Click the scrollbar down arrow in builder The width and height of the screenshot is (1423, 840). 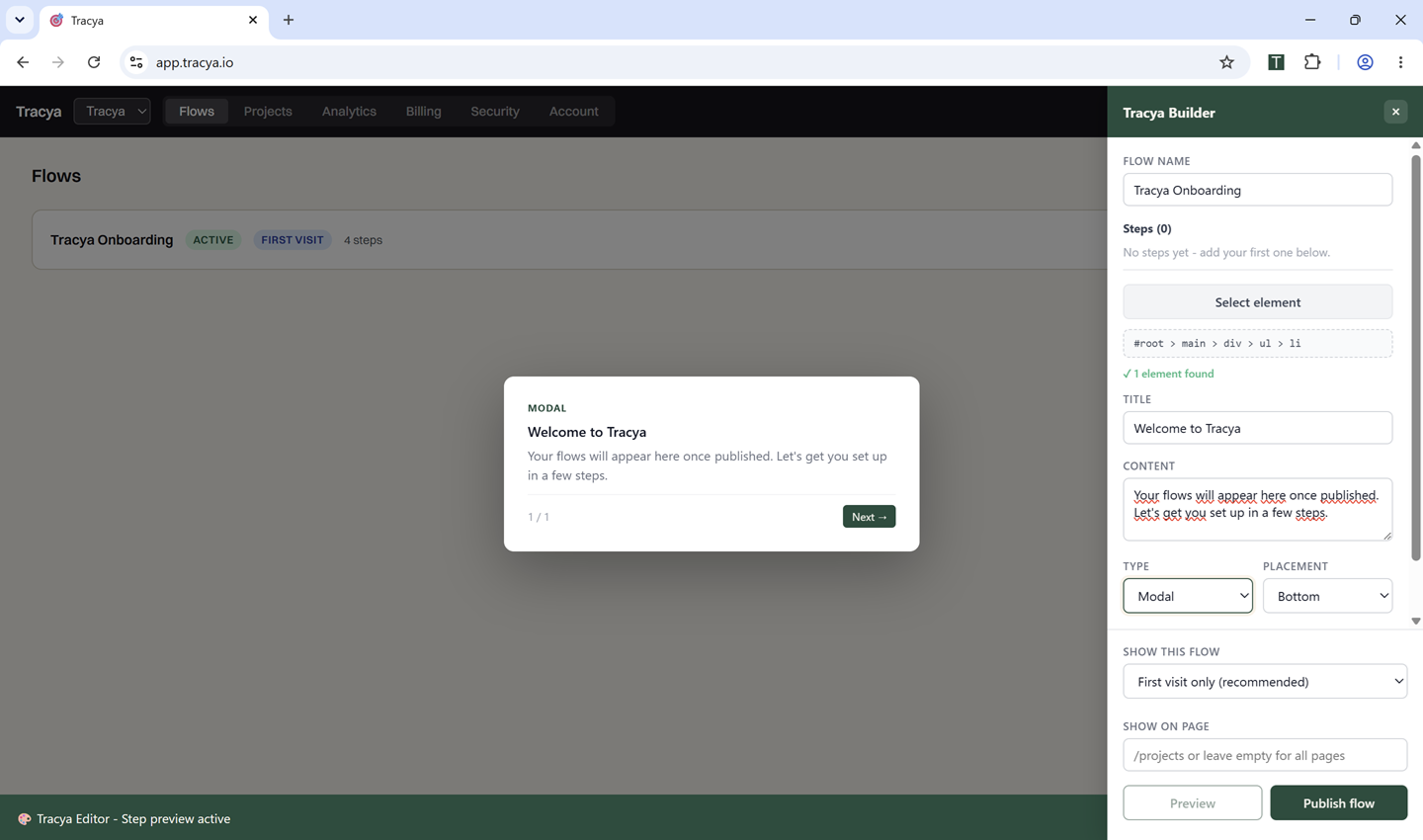pos(1415,622)
